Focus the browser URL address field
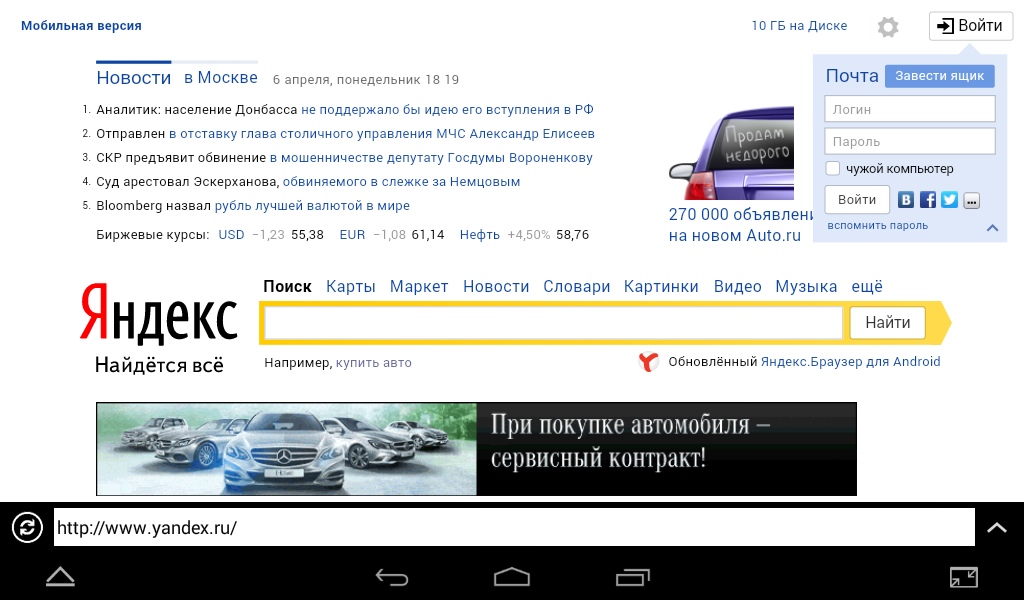1024x600 pixels. [514, 528]
